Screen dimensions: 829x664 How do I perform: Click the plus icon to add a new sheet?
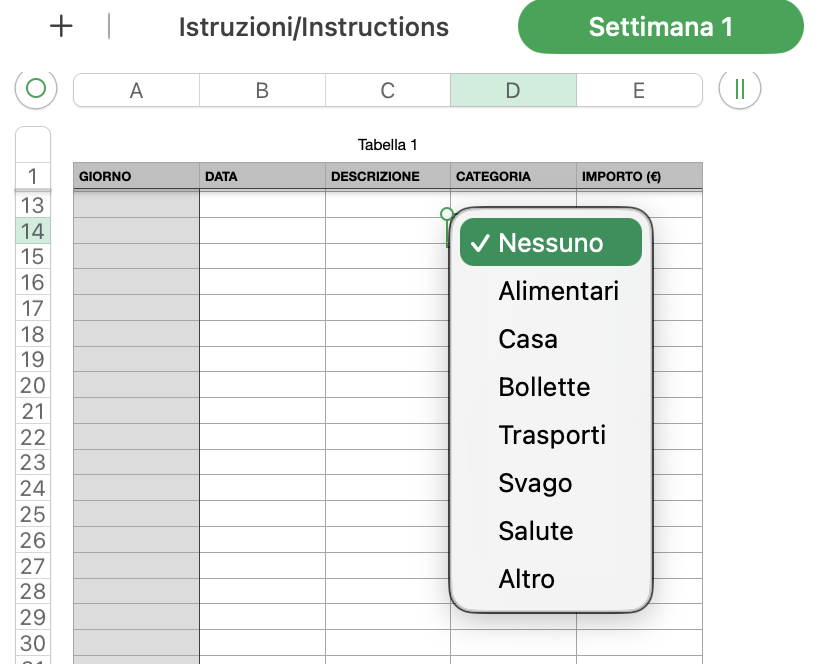[62, 27]
